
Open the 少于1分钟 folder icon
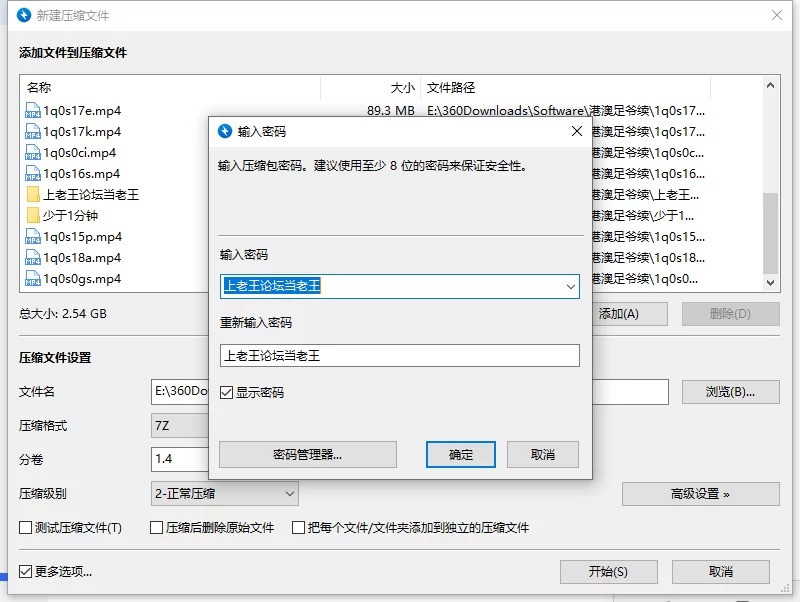[x=31, y=215]
